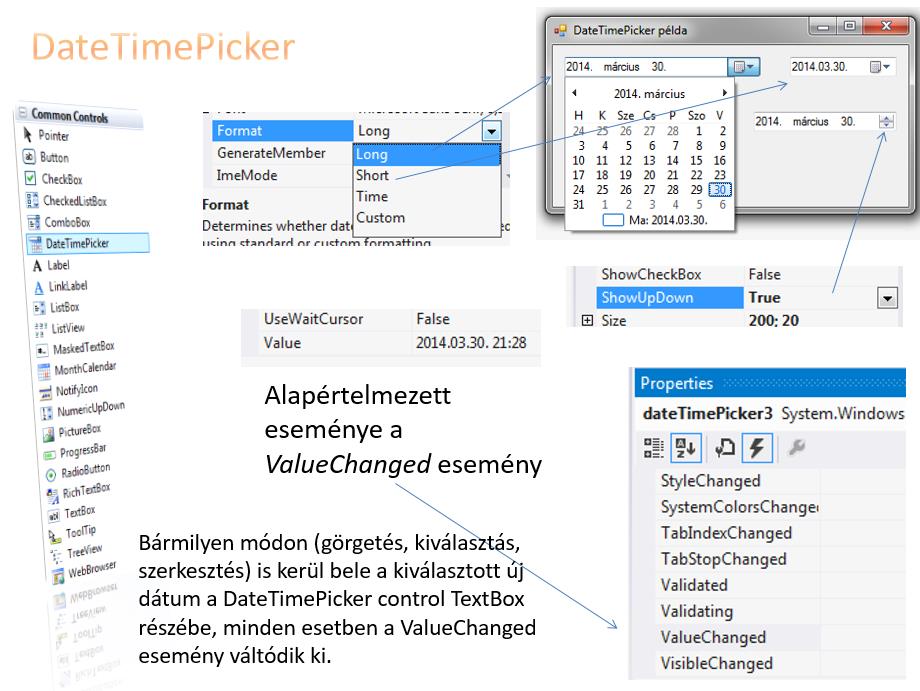Select day 30 in March calendar
Screen dimensions: 920x691
tap(720, 189)
